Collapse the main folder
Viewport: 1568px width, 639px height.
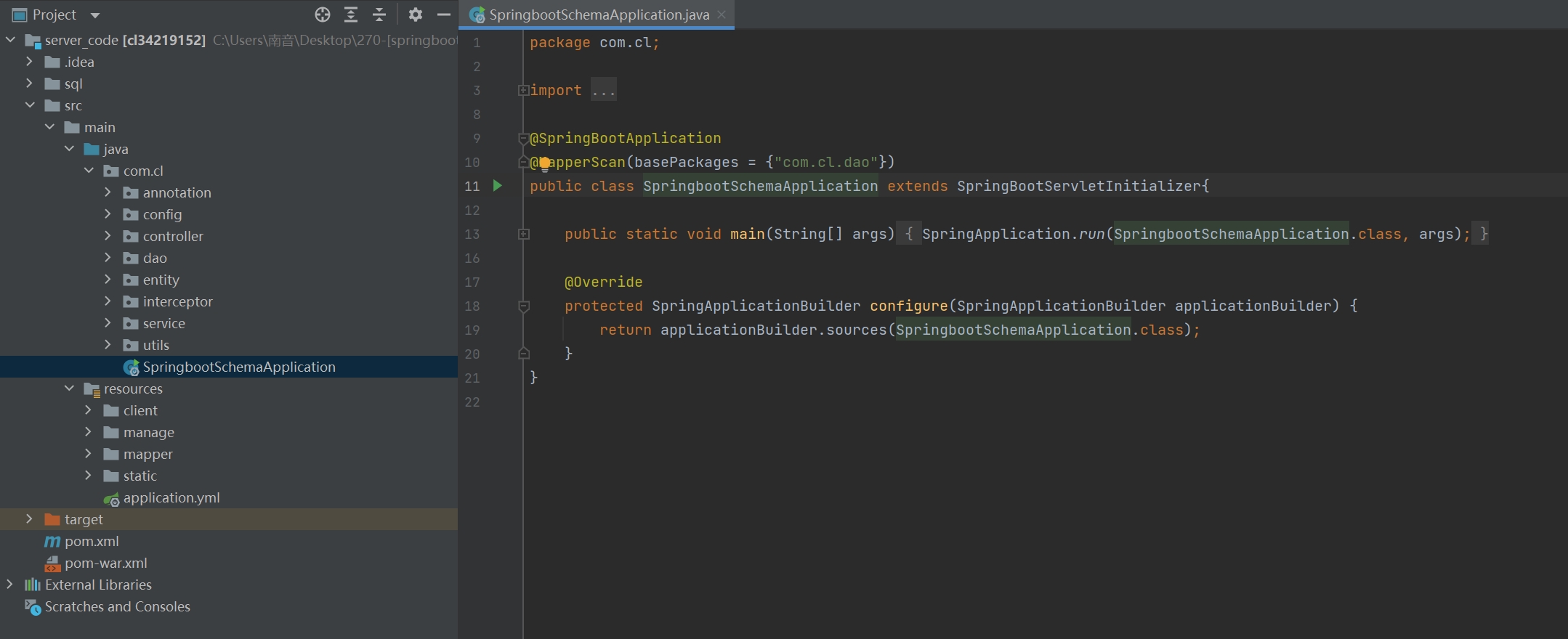pos(49,127)
